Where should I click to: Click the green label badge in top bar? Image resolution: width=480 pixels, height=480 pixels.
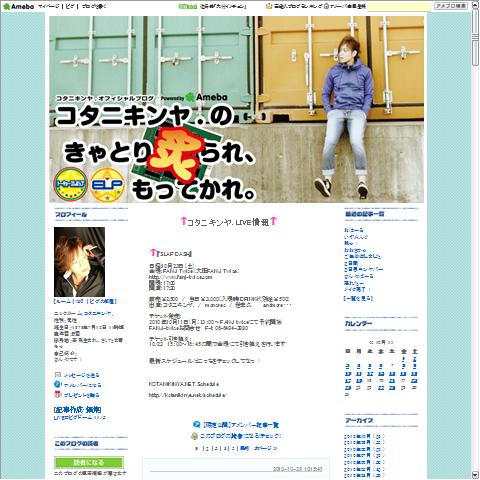coord(187,6)
